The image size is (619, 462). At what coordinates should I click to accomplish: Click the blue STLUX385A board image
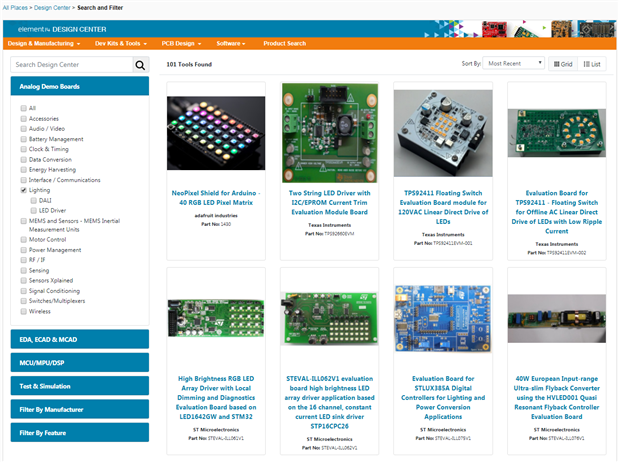[443, 319]
